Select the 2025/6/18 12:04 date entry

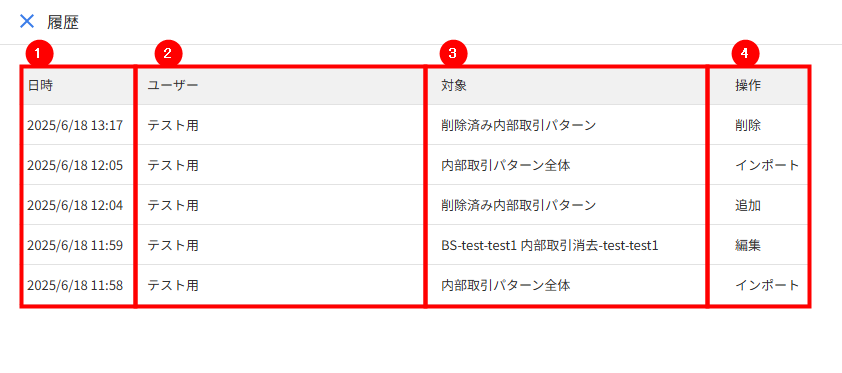tap(75, 205)
